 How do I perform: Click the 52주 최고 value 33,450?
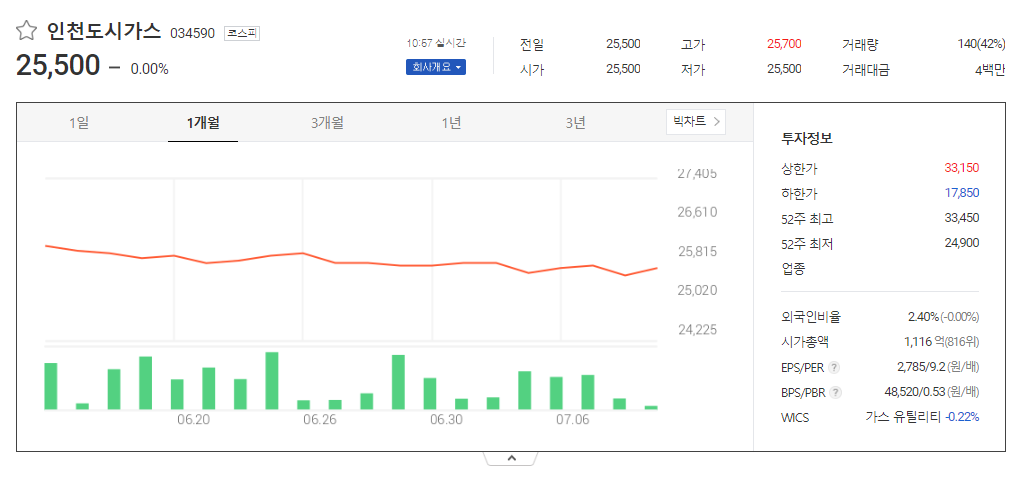tap(962, 217)
